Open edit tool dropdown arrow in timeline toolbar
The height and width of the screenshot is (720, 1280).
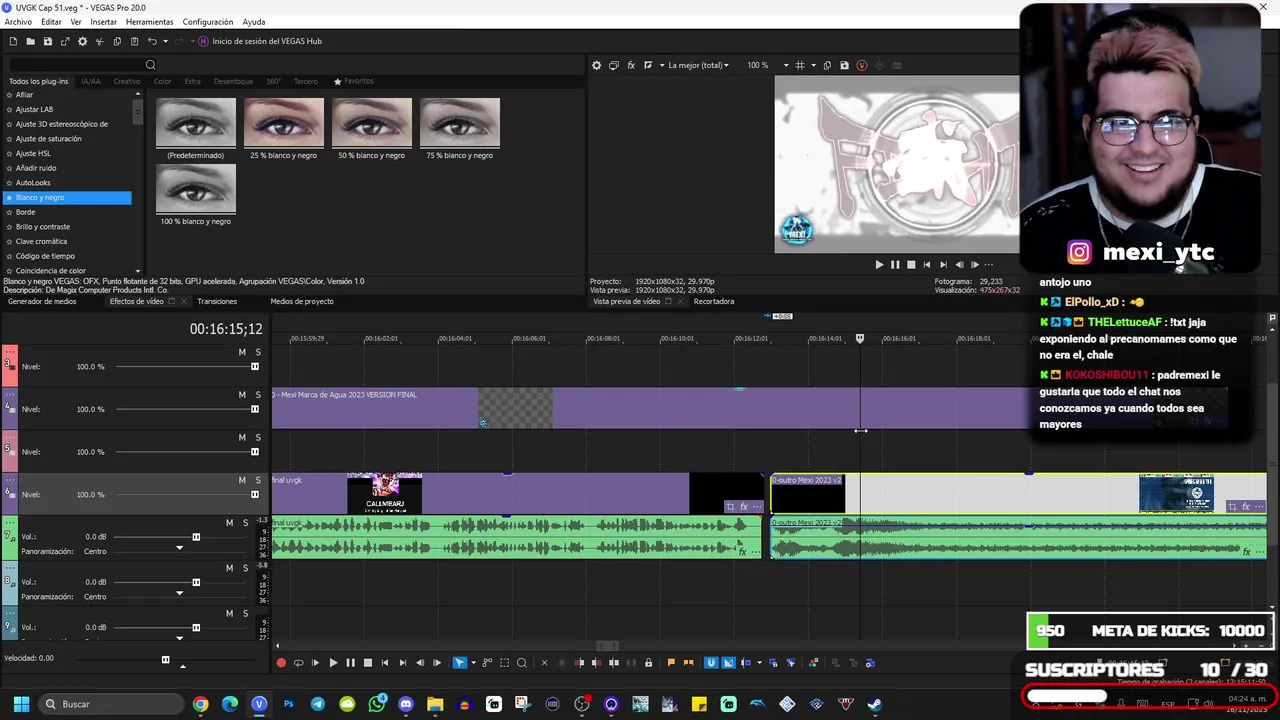(x=472, y=662)
